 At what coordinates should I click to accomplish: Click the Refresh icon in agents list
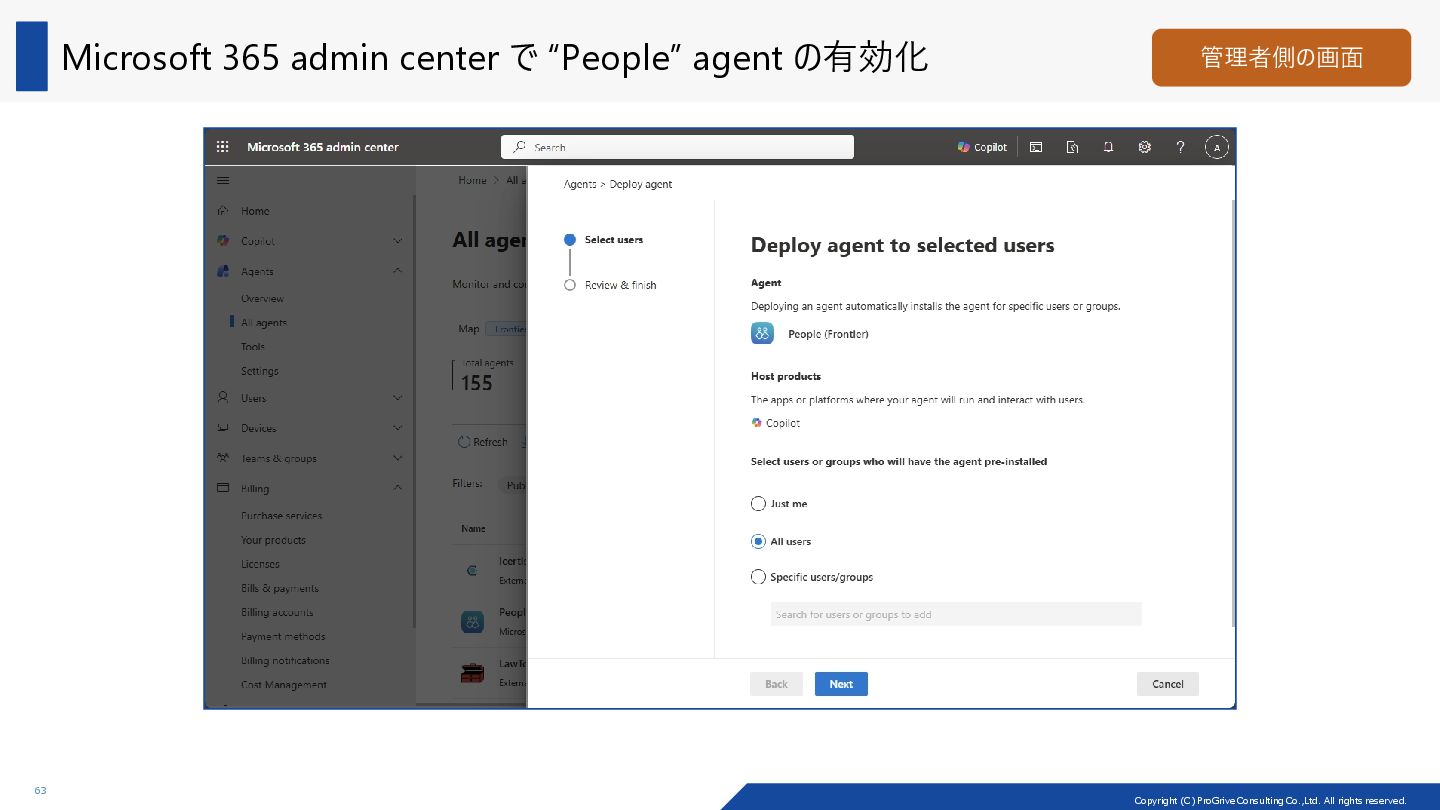464,442
